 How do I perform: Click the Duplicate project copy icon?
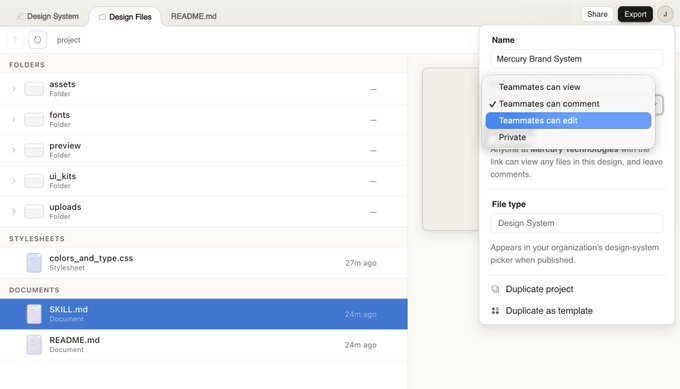(x=495, y=289)
